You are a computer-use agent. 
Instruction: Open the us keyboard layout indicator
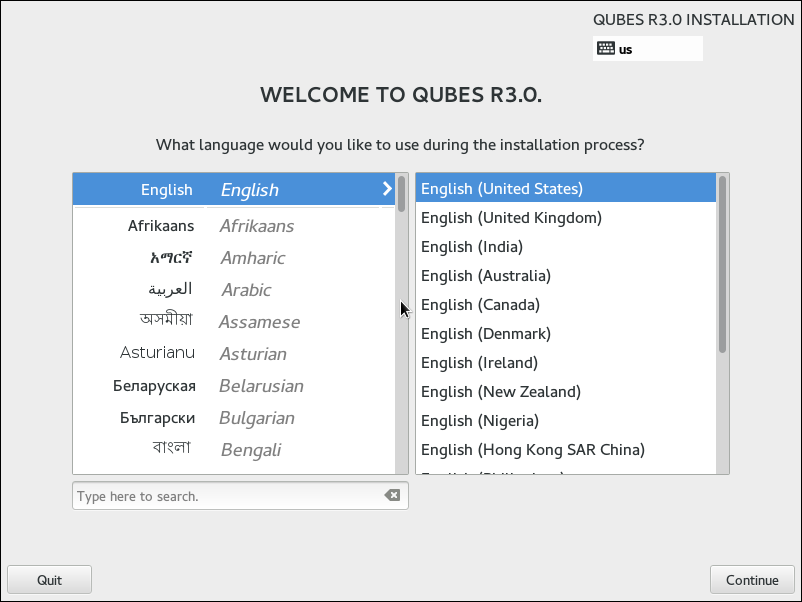click(647, 49)
